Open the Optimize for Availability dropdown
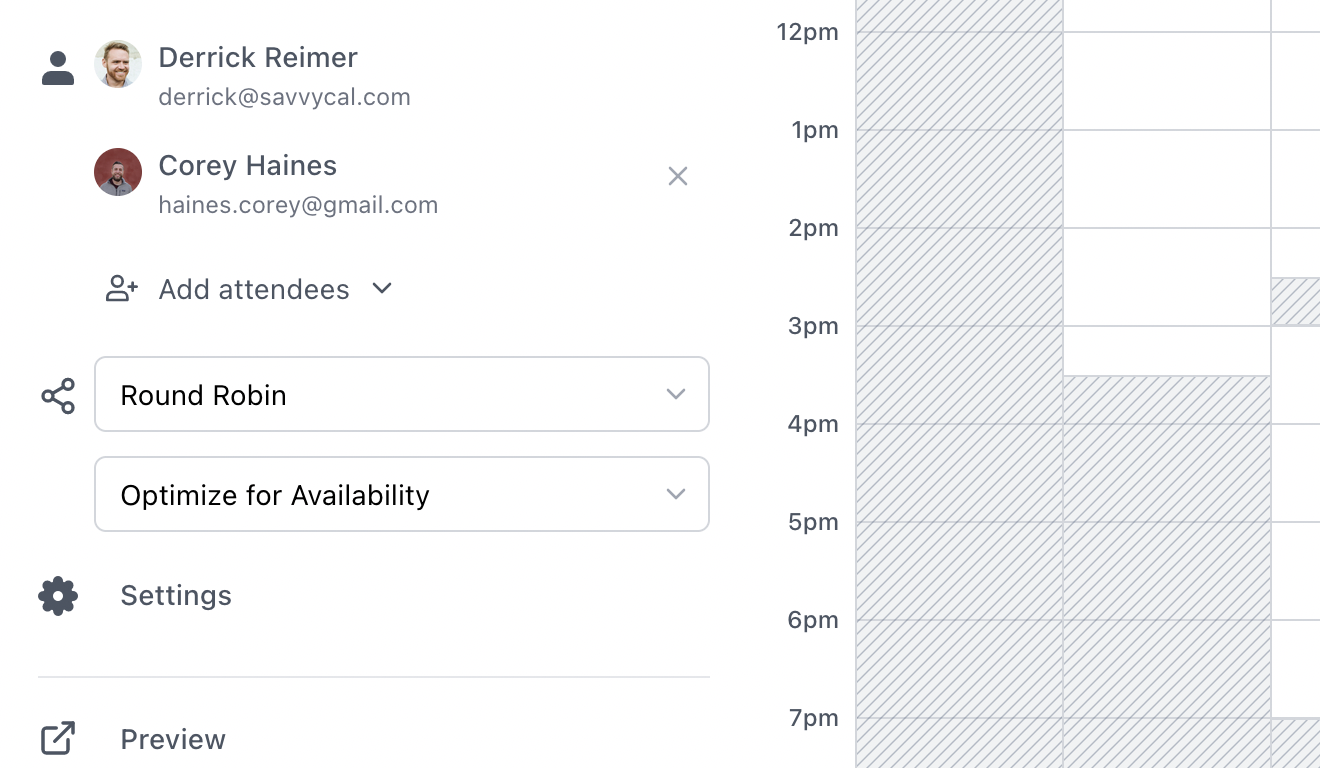The height and width of the screenshot is (768, 1320). tap(402, 494)
